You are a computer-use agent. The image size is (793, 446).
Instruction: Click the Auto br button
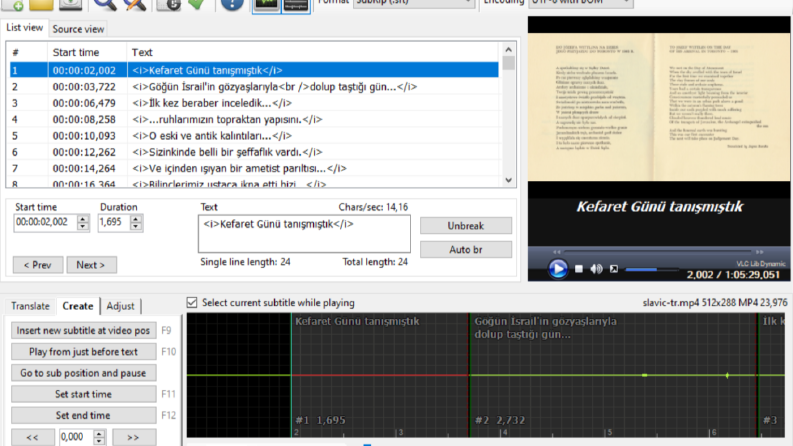[x=466, y=249]
